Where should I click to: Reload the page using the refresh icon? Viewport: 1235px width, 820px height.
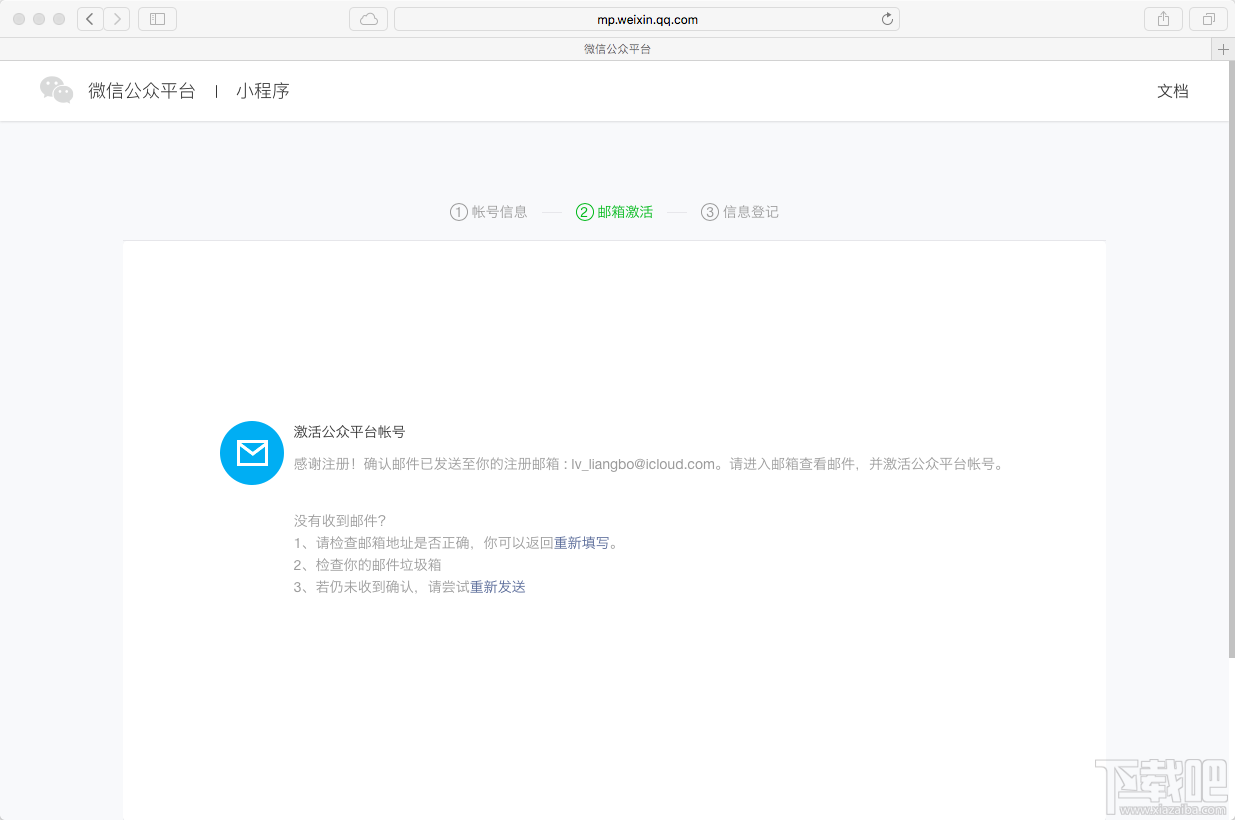887,18
